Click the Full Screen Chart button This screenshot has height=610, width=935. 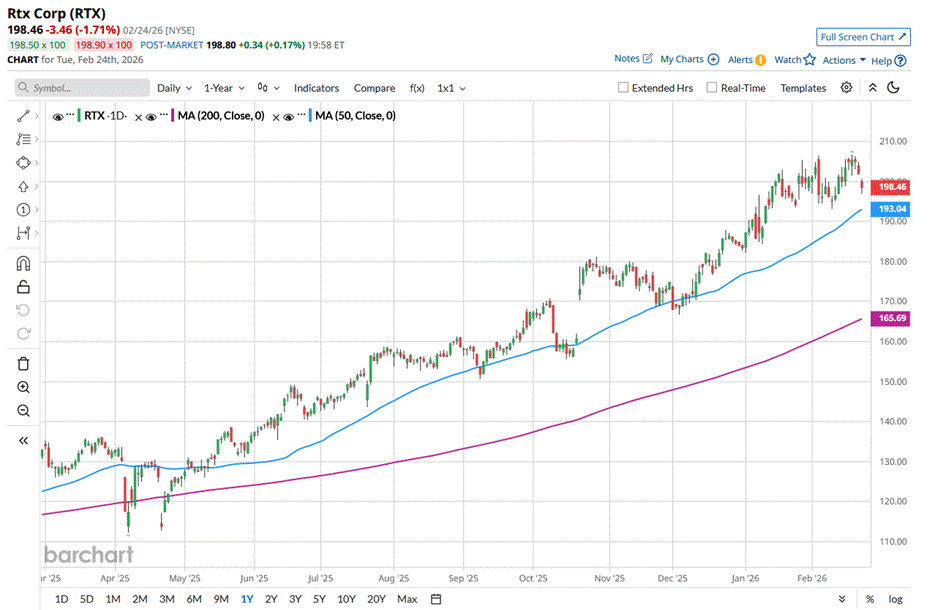coord(863,37)
